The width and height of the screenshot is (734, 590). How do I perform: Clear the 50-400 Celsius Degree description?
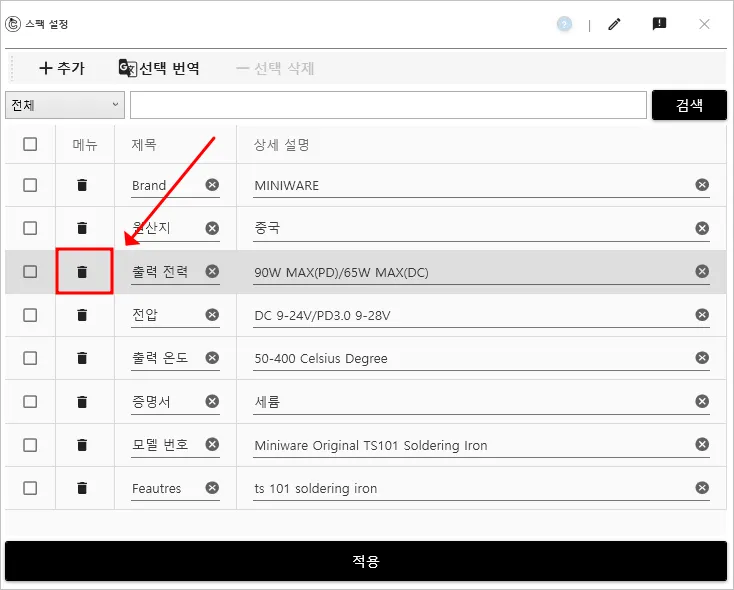(x=702, y=358)
